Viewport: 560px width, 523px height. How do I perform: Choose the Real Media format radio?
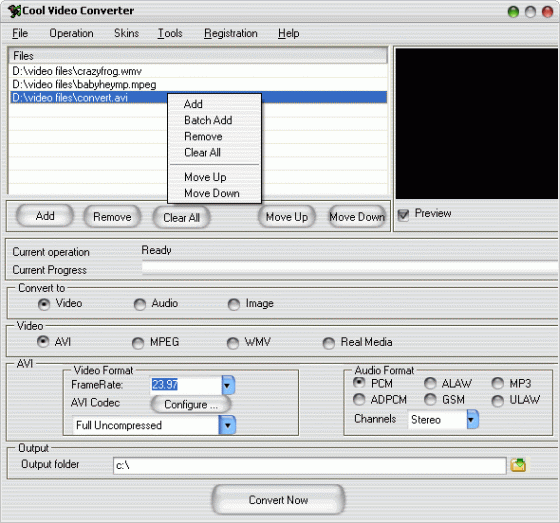[329, 343]
